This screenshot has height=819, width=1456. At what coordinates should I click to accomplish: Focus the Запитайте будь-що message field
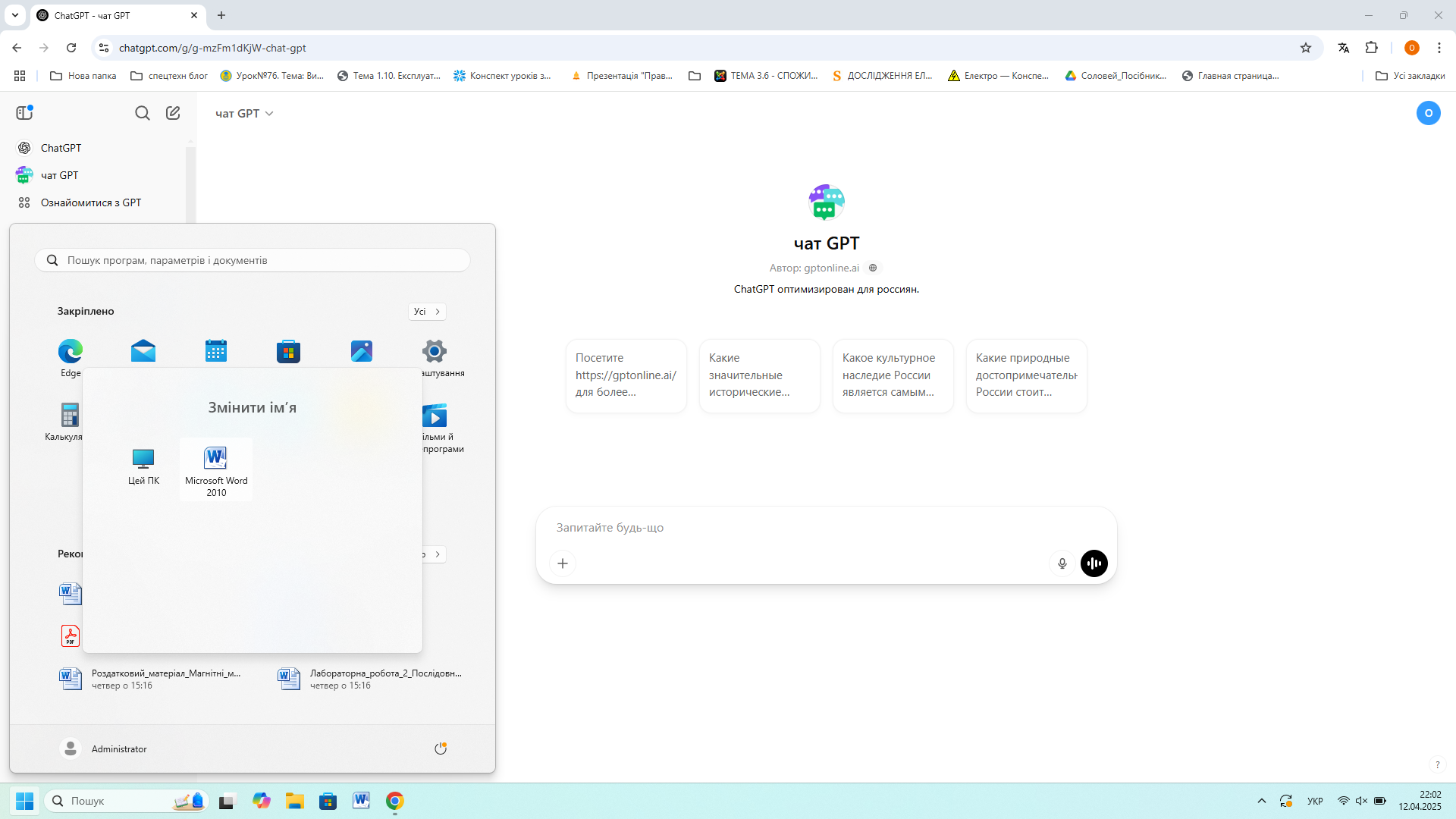coord(827,528)
